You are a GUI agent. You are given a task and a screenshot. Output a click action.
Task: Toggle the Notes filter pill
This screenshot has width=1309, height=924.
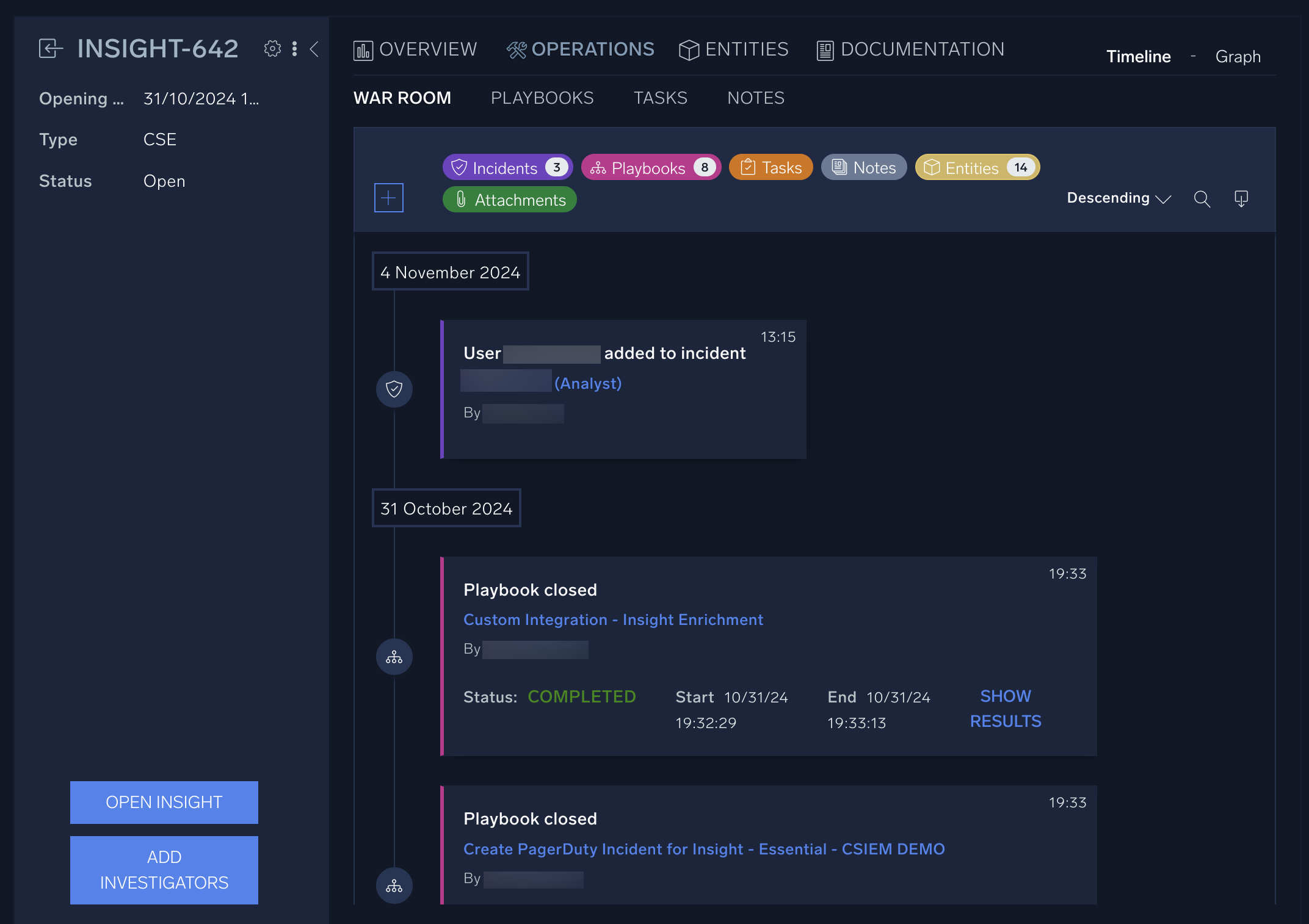[863, 167]
